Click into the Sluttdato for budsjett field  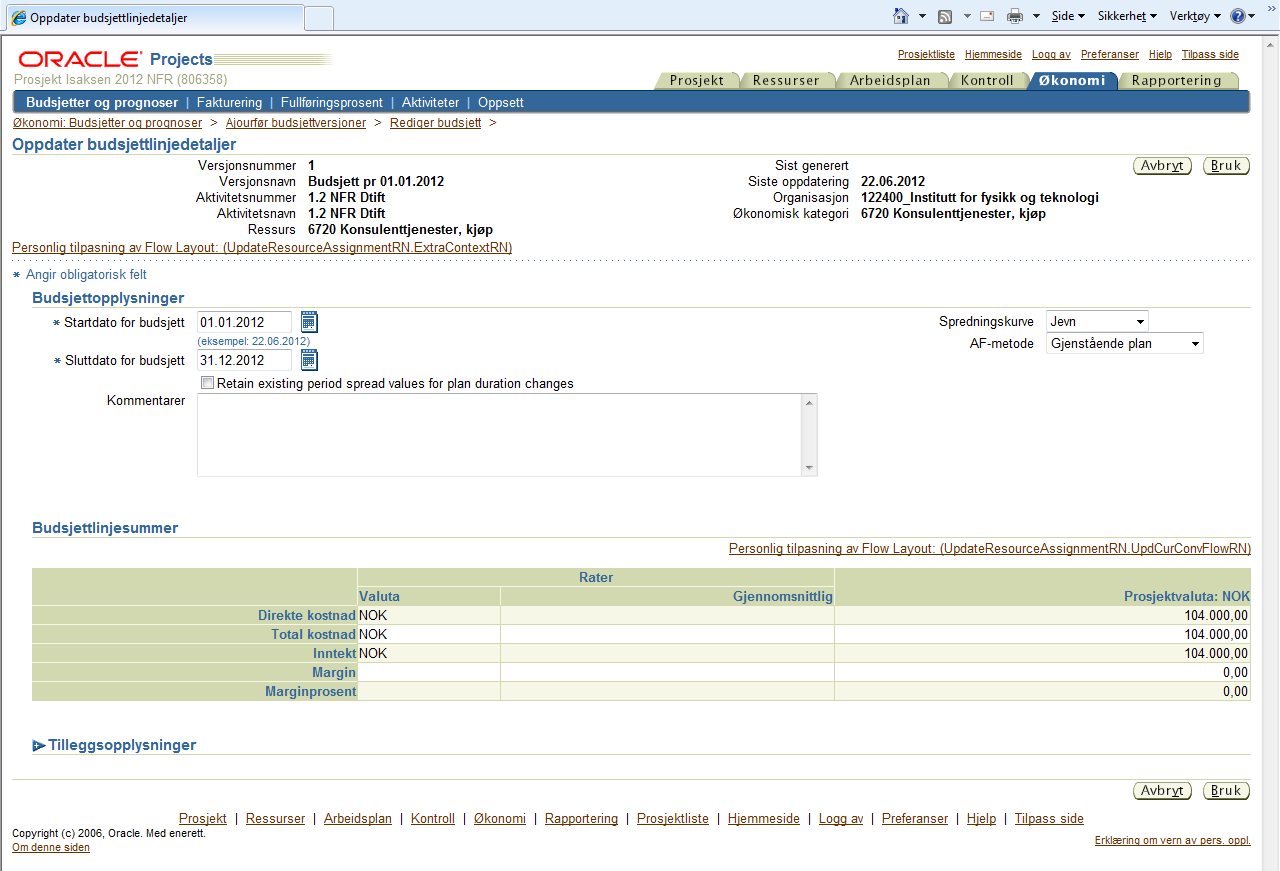tap(244, 360)
